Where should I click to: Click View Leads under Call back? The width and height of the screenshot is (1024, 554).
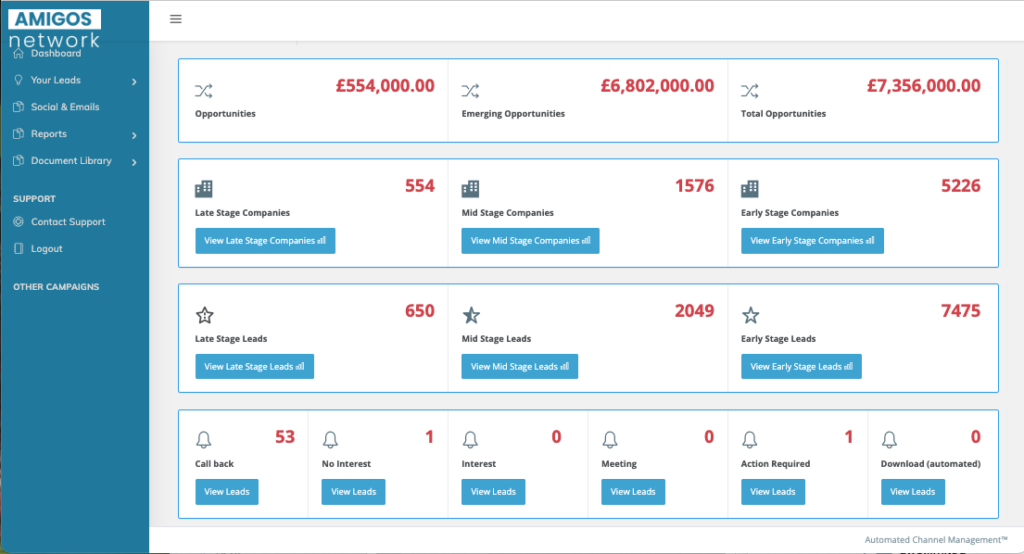227,492
